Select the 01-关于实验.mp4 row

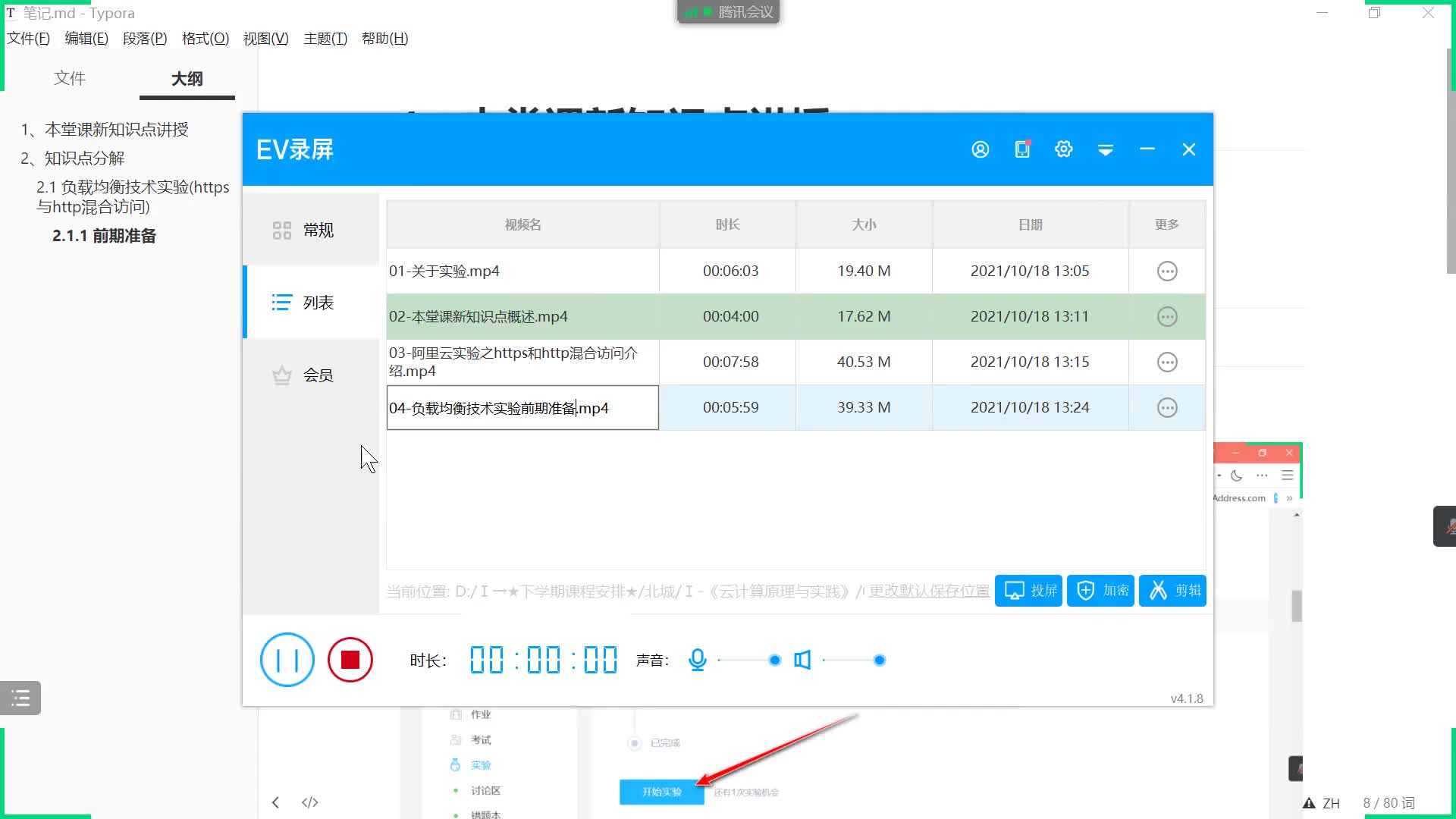795,271
